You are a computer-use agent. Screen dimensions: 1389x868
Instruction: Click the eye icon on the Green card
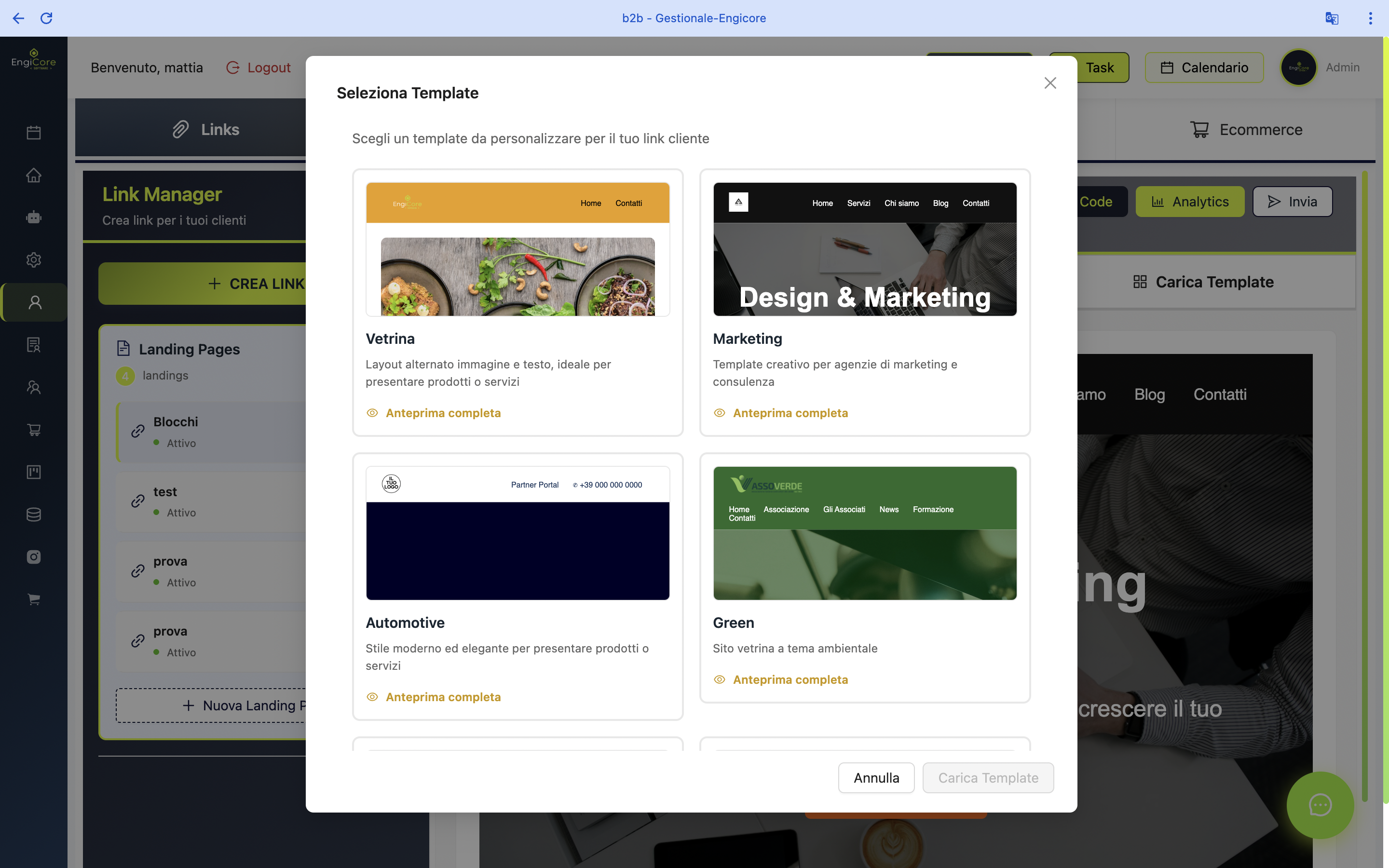(x=719, y=680)
